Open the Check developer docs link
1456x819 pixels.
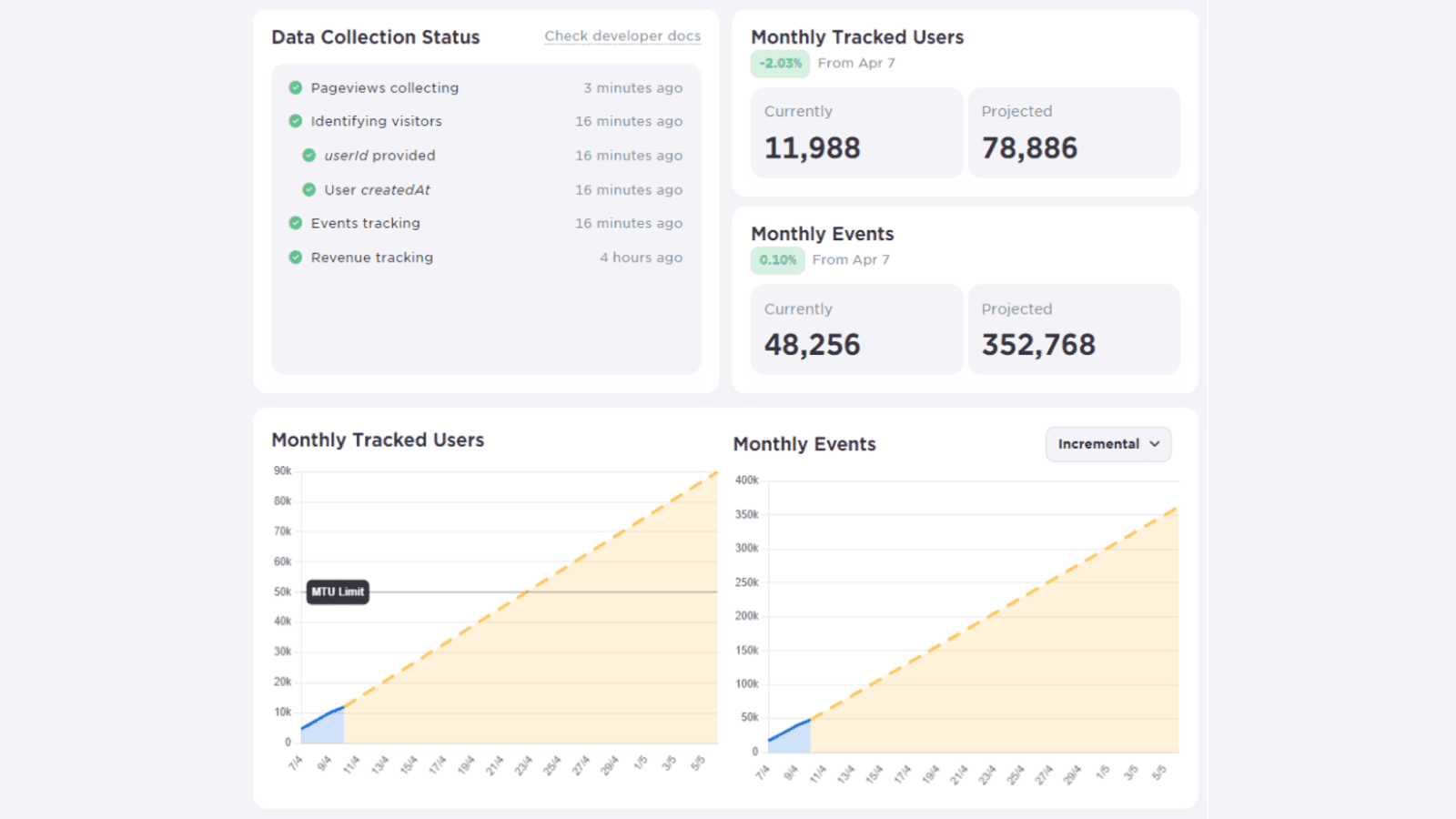[622, 36]
